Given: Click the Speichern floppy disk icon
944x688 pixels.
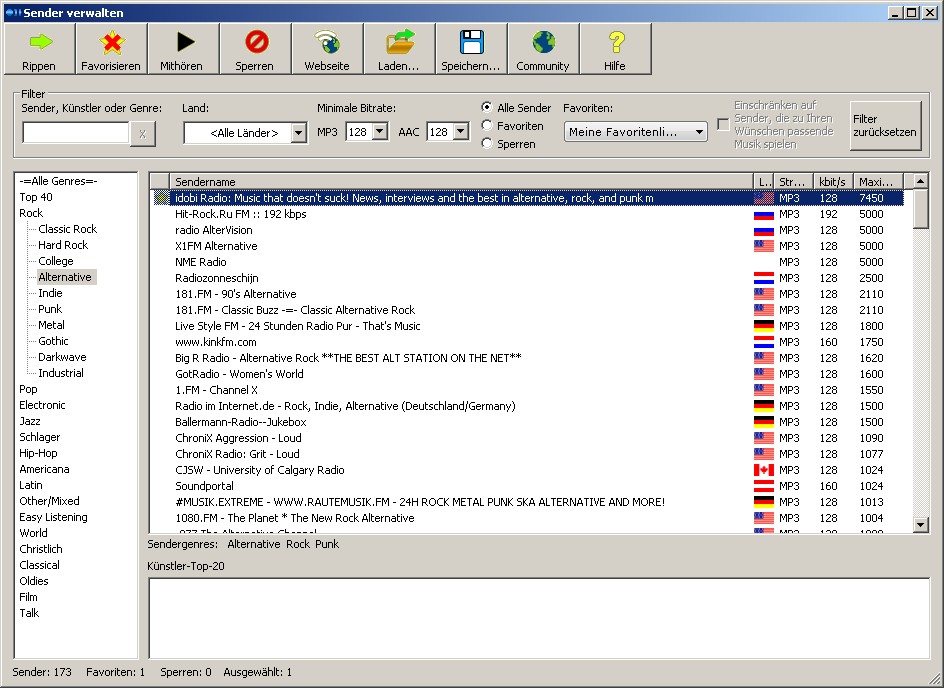Looking at the screenshot, I should pyautogui.click(x=471, y=42).
